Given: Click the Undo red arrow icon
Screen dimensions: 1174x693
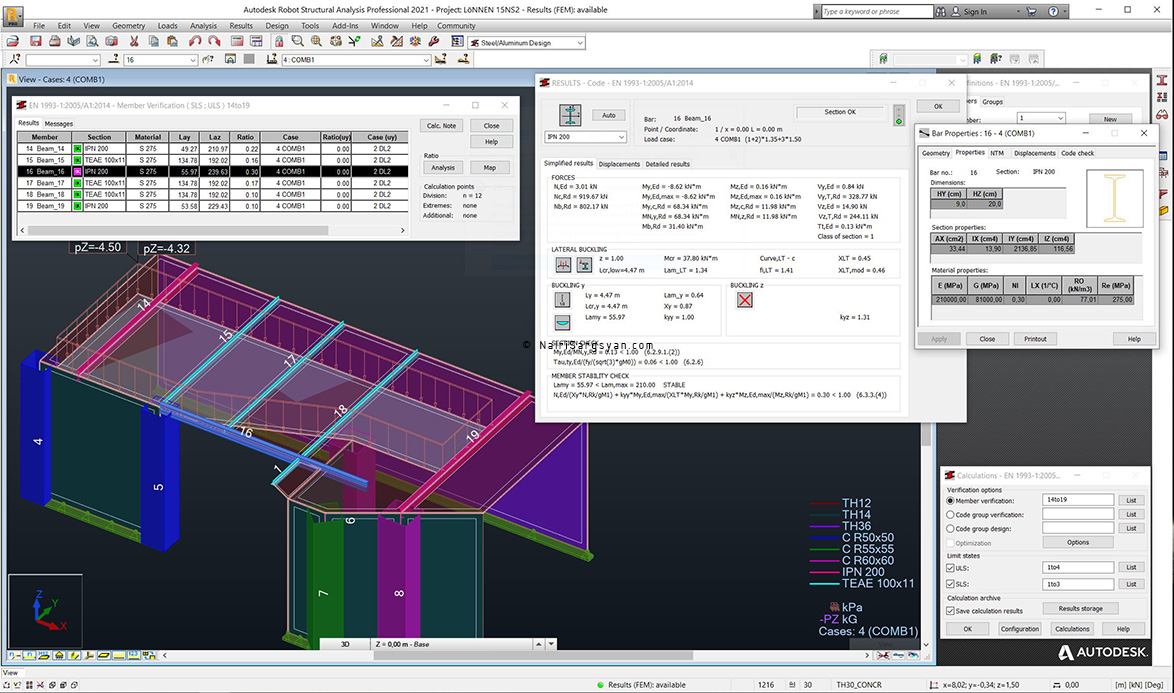Looking at the screenshot, I should [195, 42].
